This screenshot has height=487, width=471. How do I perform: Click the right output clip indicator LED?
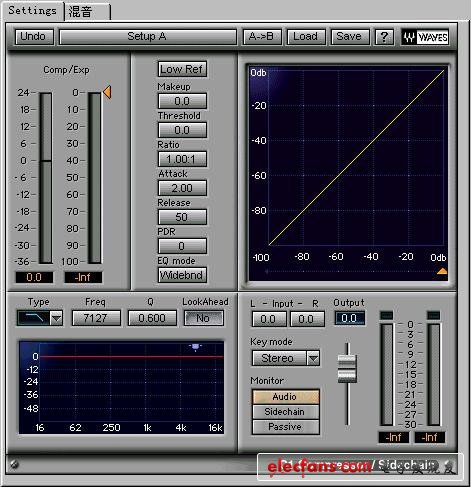434,315
